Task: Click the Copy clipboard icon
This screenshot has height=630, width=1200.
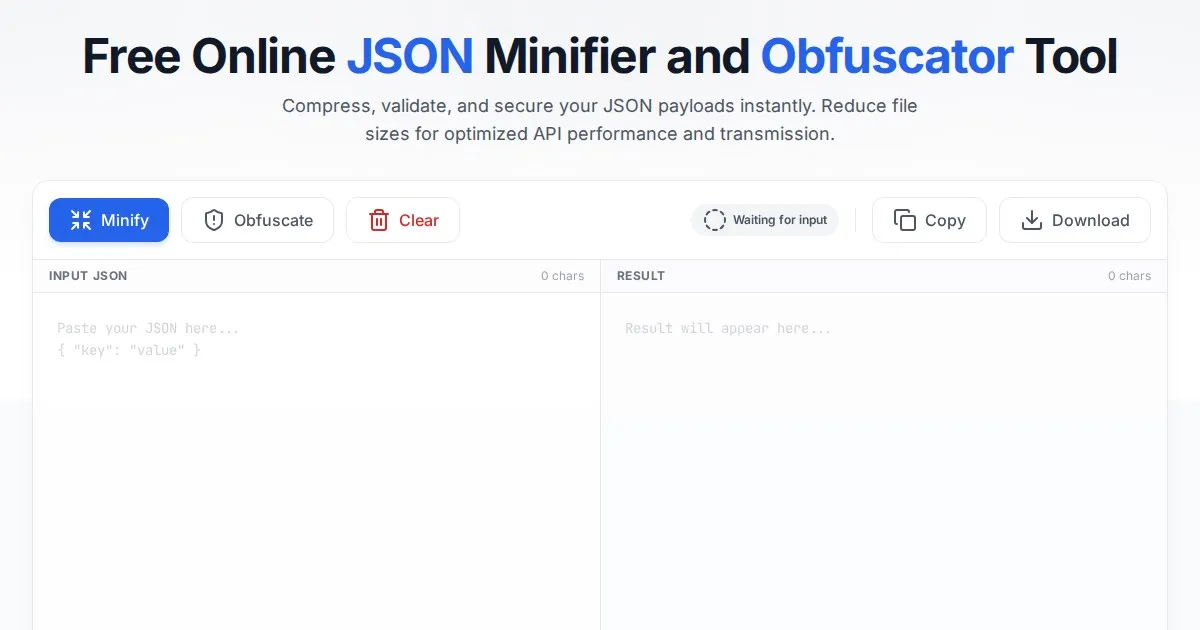Action: pyautogui.click(x=905, y=220)
